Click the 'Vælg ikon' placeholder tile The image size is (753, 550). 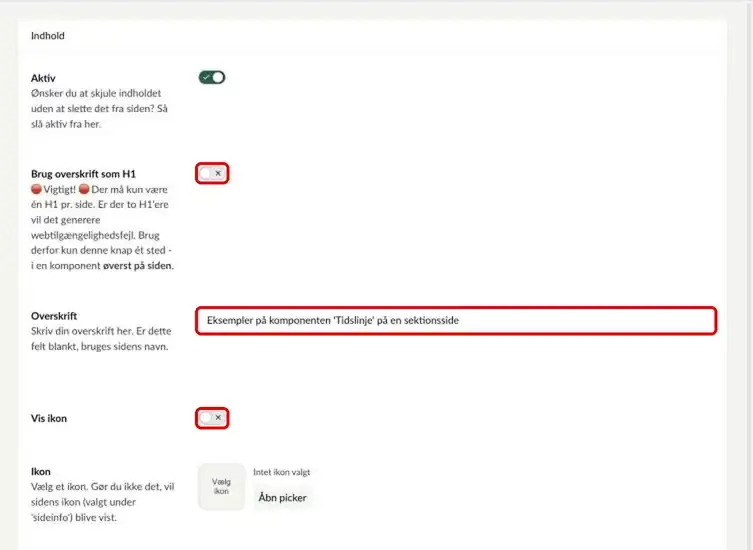point(221,486)
